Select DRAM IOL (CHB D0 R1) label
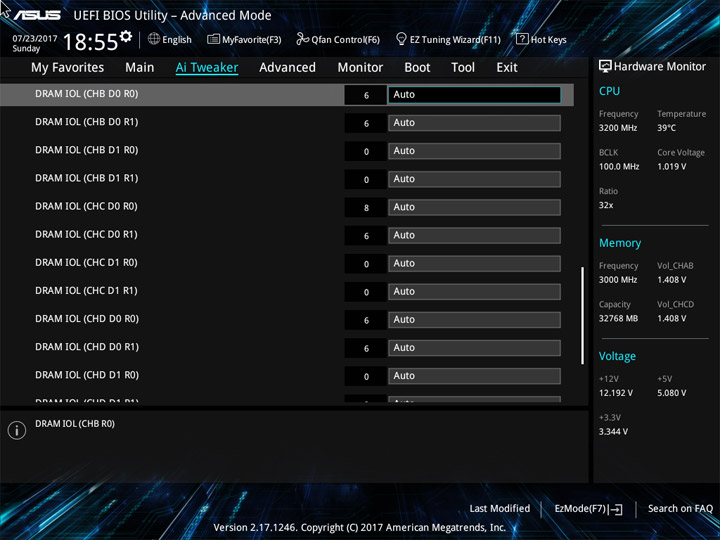720x540 pixels. (87, 122)
